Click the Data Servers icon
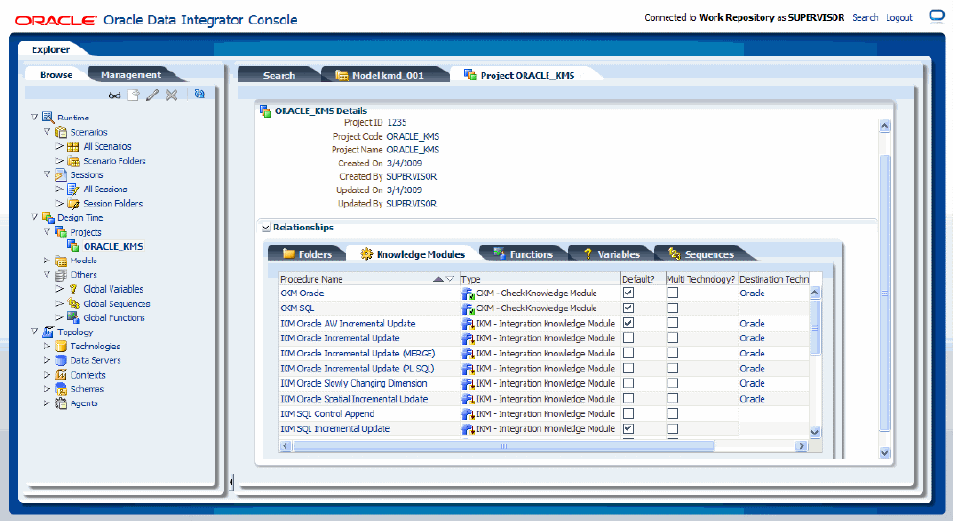 pyautogui.click(x=61, y=361)
